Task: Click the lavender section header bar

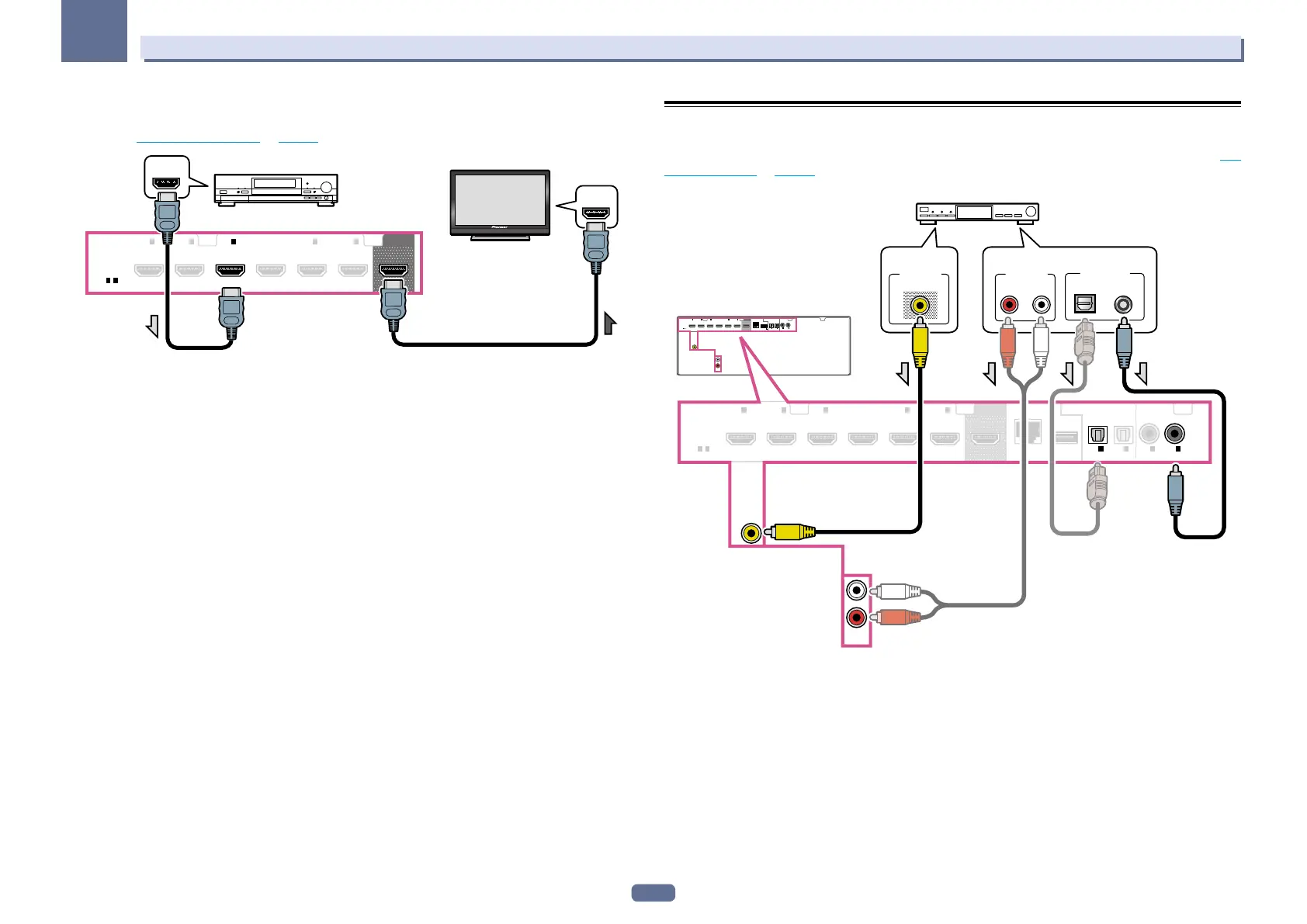Action: coord(691,48)
